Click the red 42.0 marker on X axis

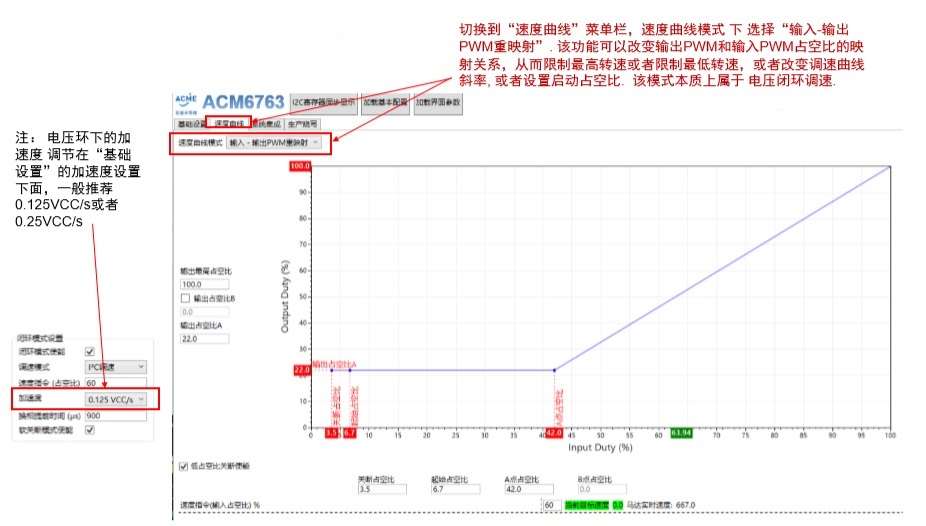point(553,433)
